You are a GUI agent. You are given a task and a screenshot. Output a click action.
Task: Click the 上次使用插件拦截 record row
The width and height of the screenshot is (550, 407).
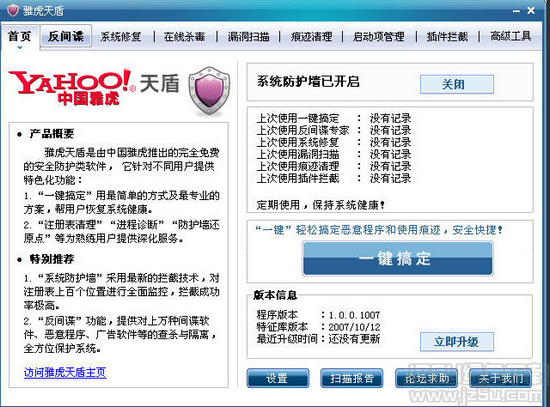[x=334, y=178]
